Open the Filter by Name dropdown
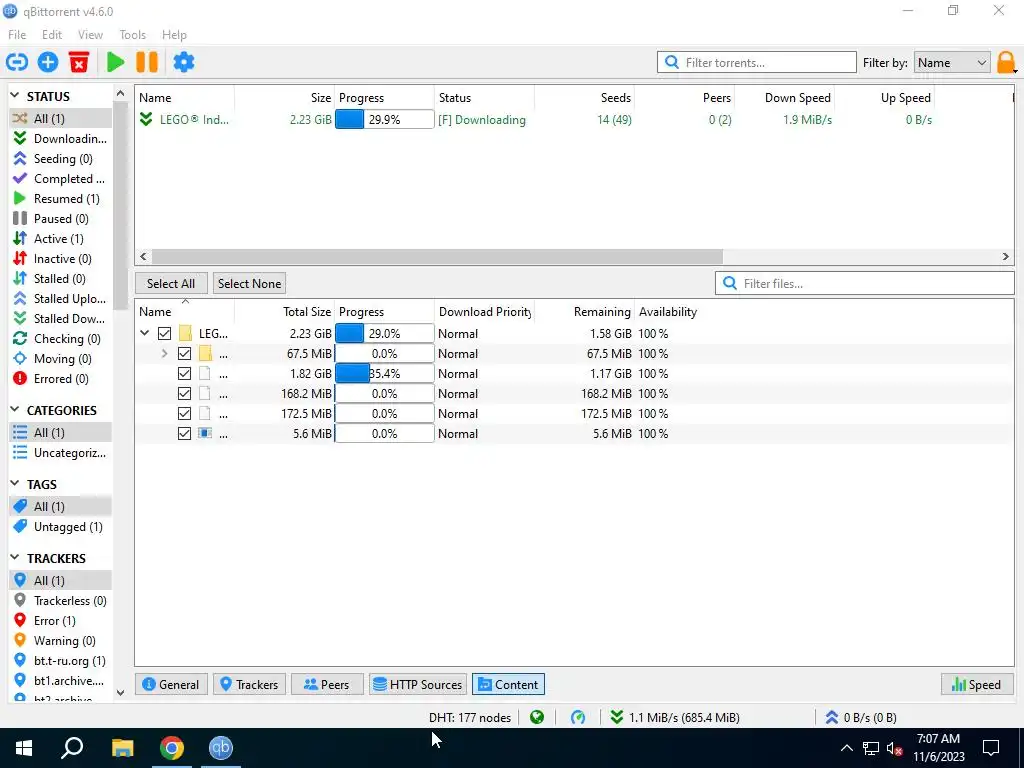 coord(952,63)
